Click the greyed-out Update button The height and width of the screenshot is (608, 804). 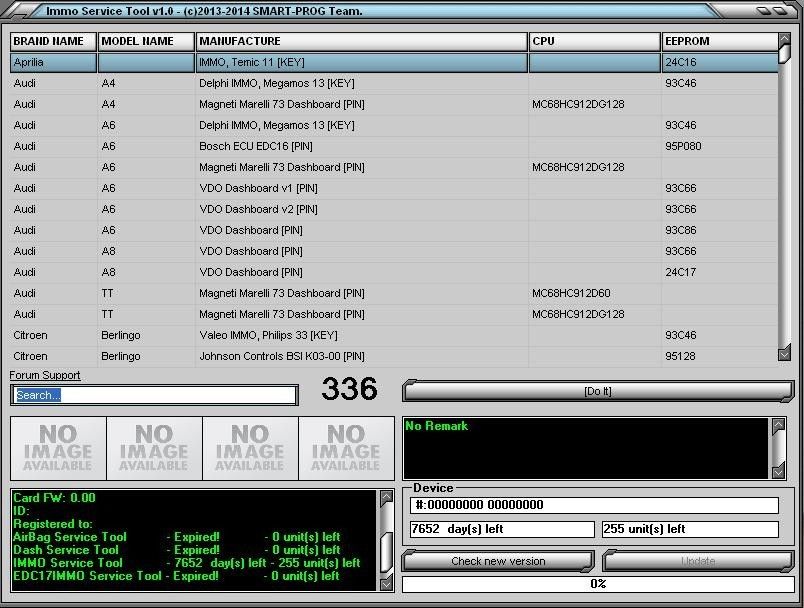[x=698, y=561]
